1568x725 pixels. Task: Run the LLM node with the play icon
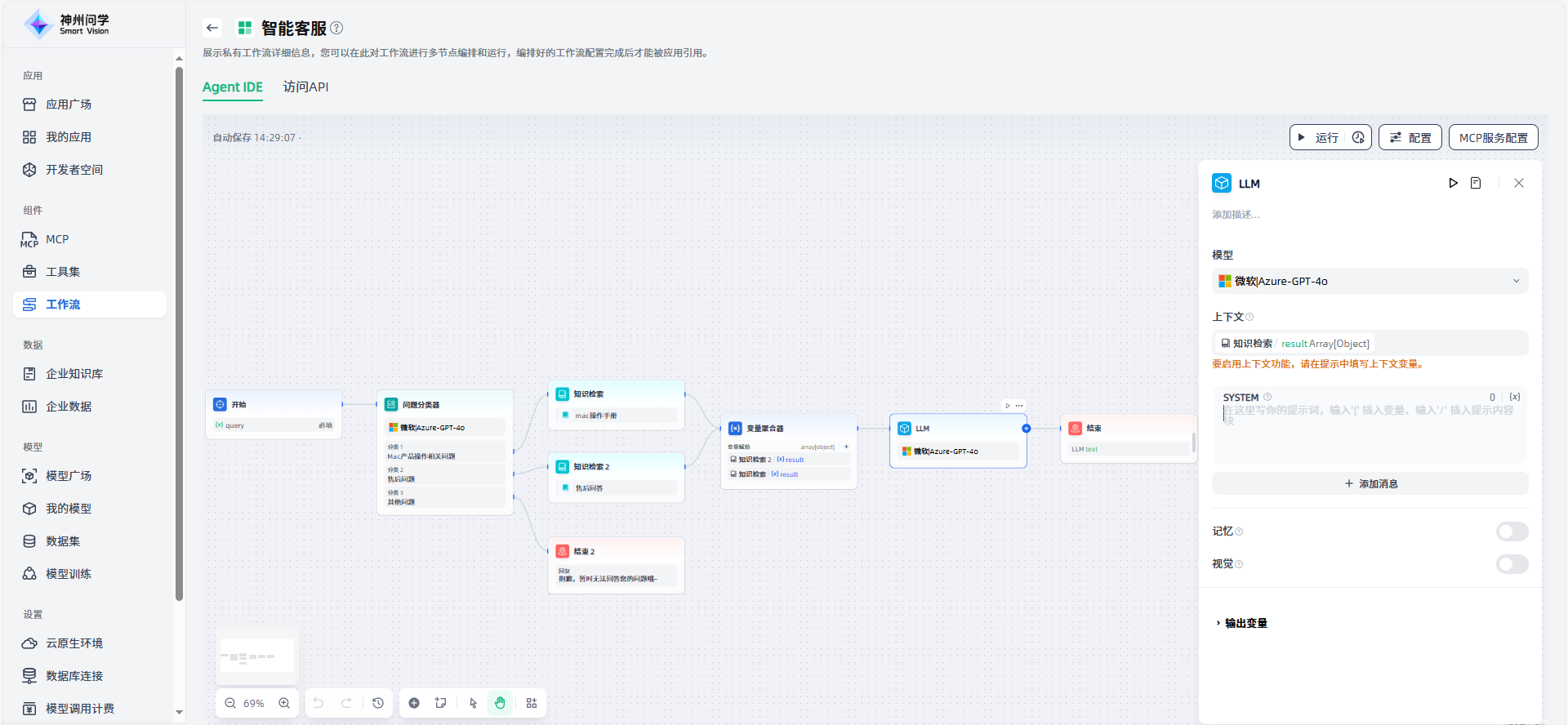(x=1453, y=183)
